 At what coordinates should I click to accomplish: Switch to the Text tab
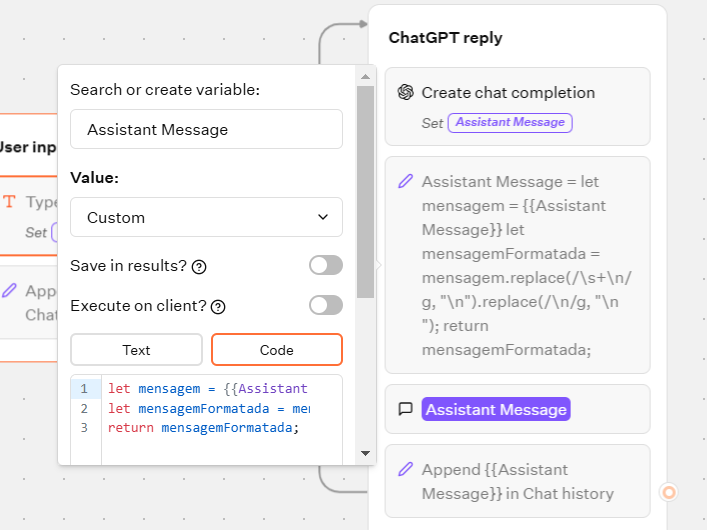tap(136, 350)
